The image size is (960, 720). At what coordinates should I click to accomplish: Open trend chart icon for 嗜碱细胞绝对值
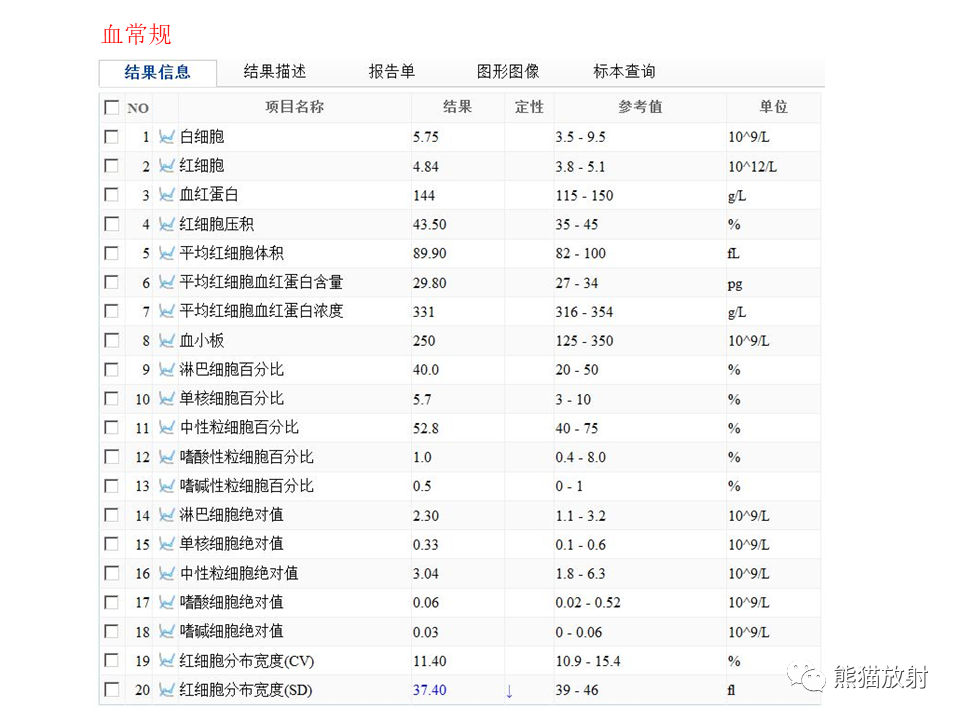click(167, 631)
